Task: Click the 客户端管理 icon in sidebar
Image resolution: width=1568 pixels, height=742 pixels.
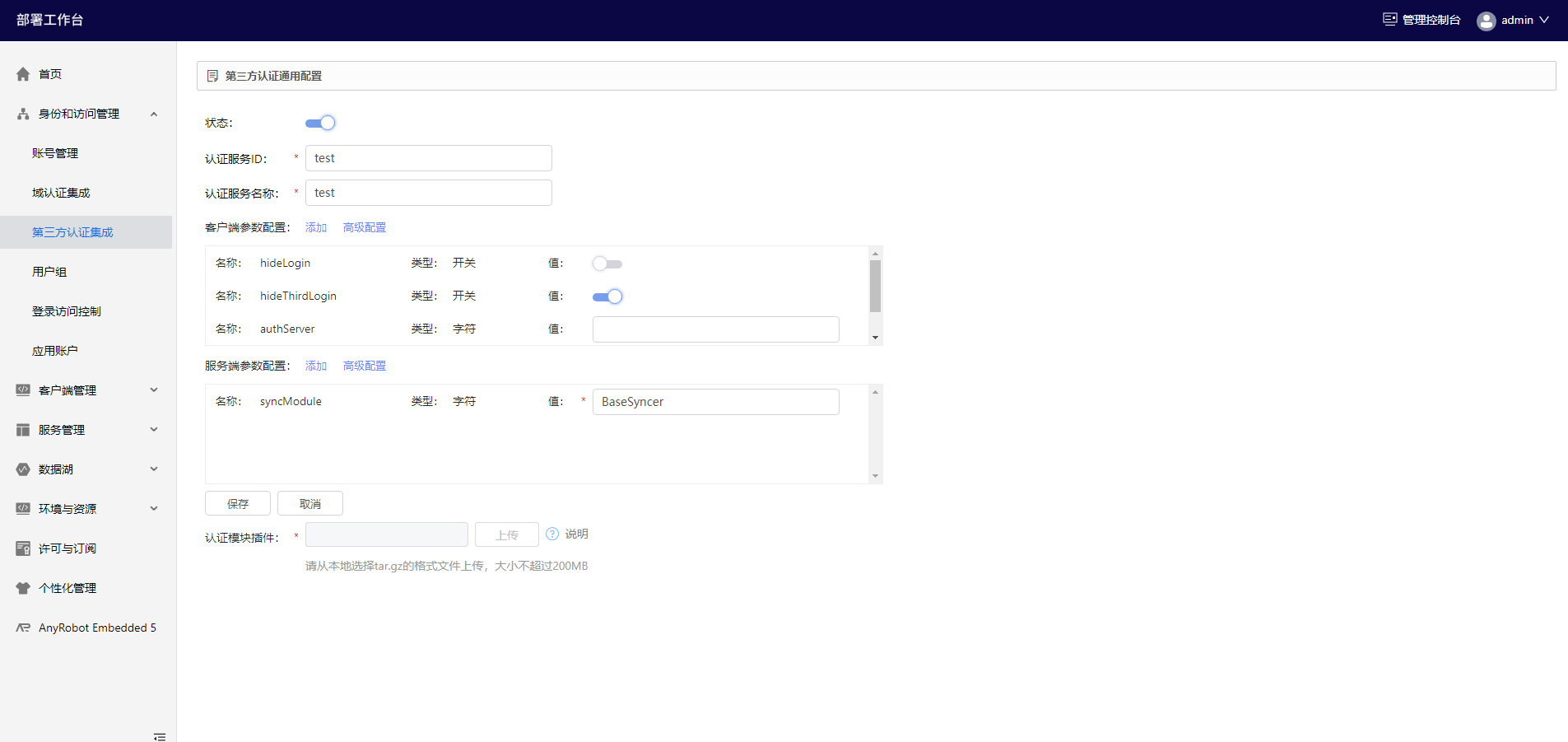Action: coord(23,390)
